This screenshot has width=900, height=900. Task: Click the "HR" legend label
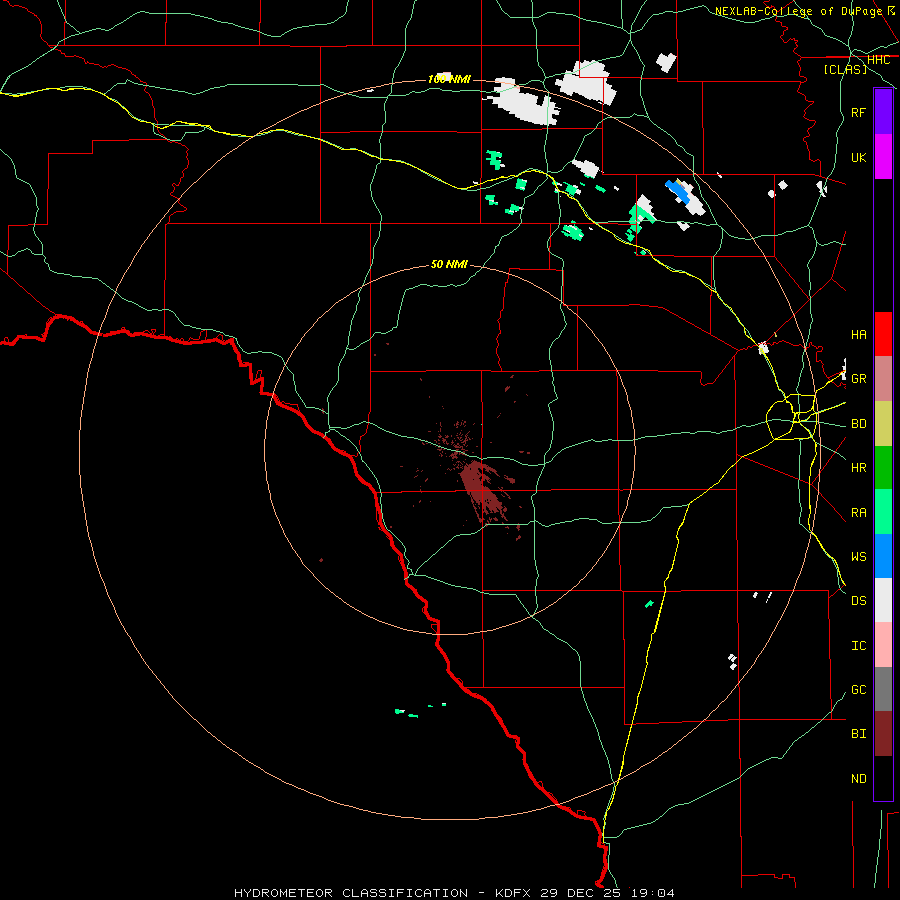[x=859, y=468]
